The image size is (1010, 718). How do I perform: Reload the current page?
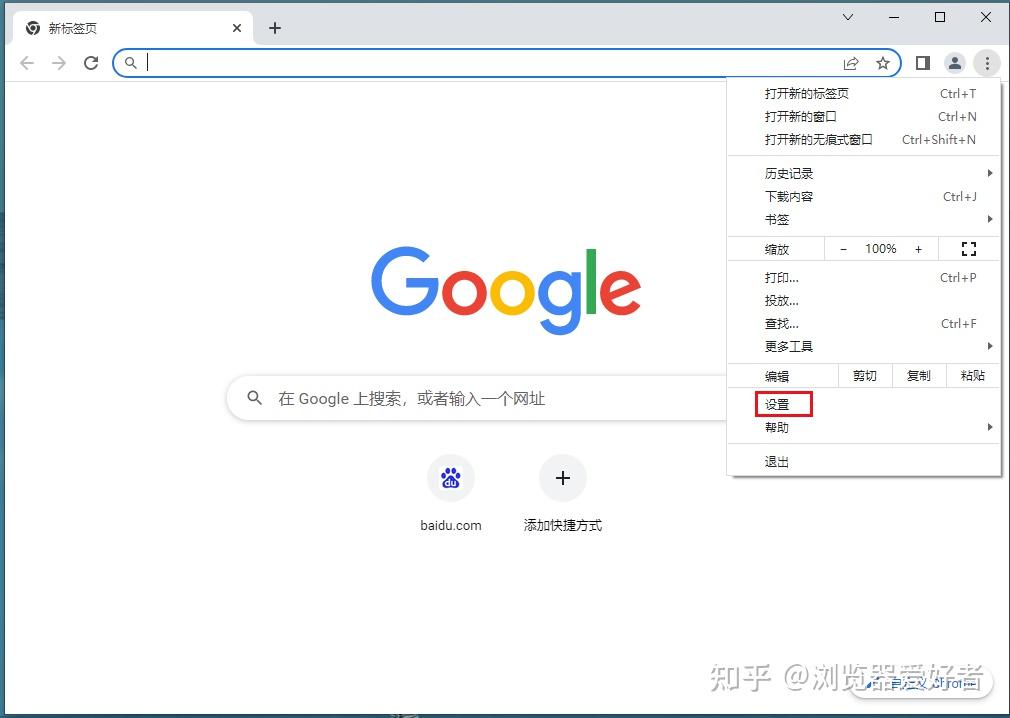(91, 62)
